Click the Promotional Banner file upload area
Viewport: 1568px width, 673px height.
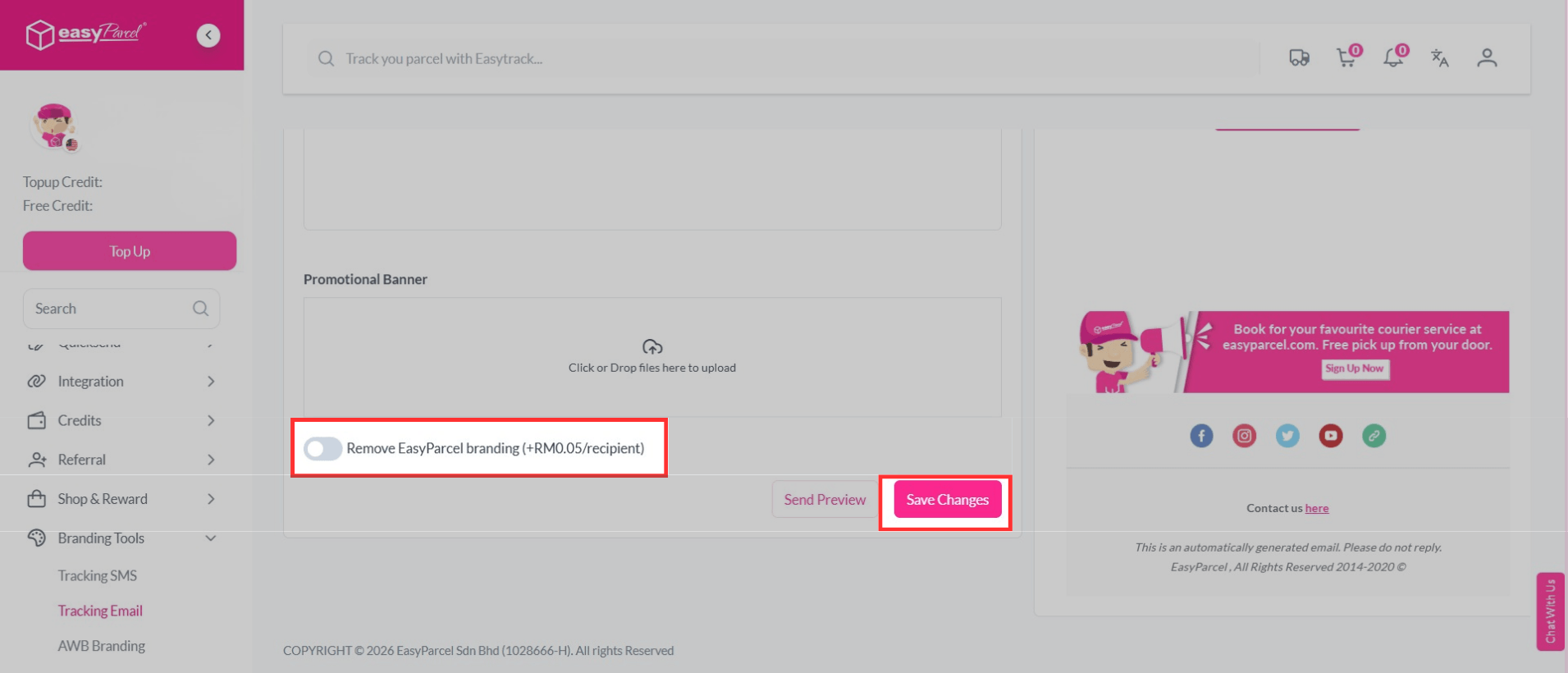[x=652, y=357]
